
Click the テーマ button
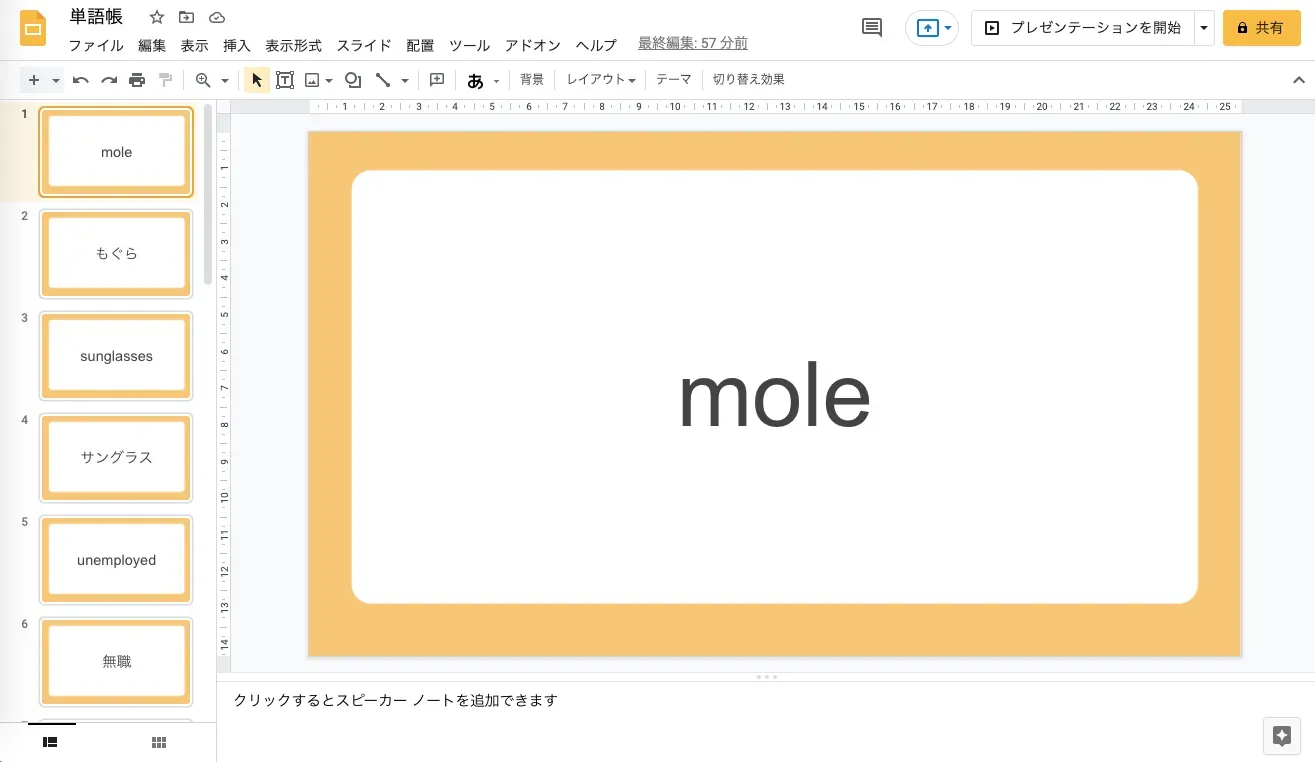click(x=673, y=80)
